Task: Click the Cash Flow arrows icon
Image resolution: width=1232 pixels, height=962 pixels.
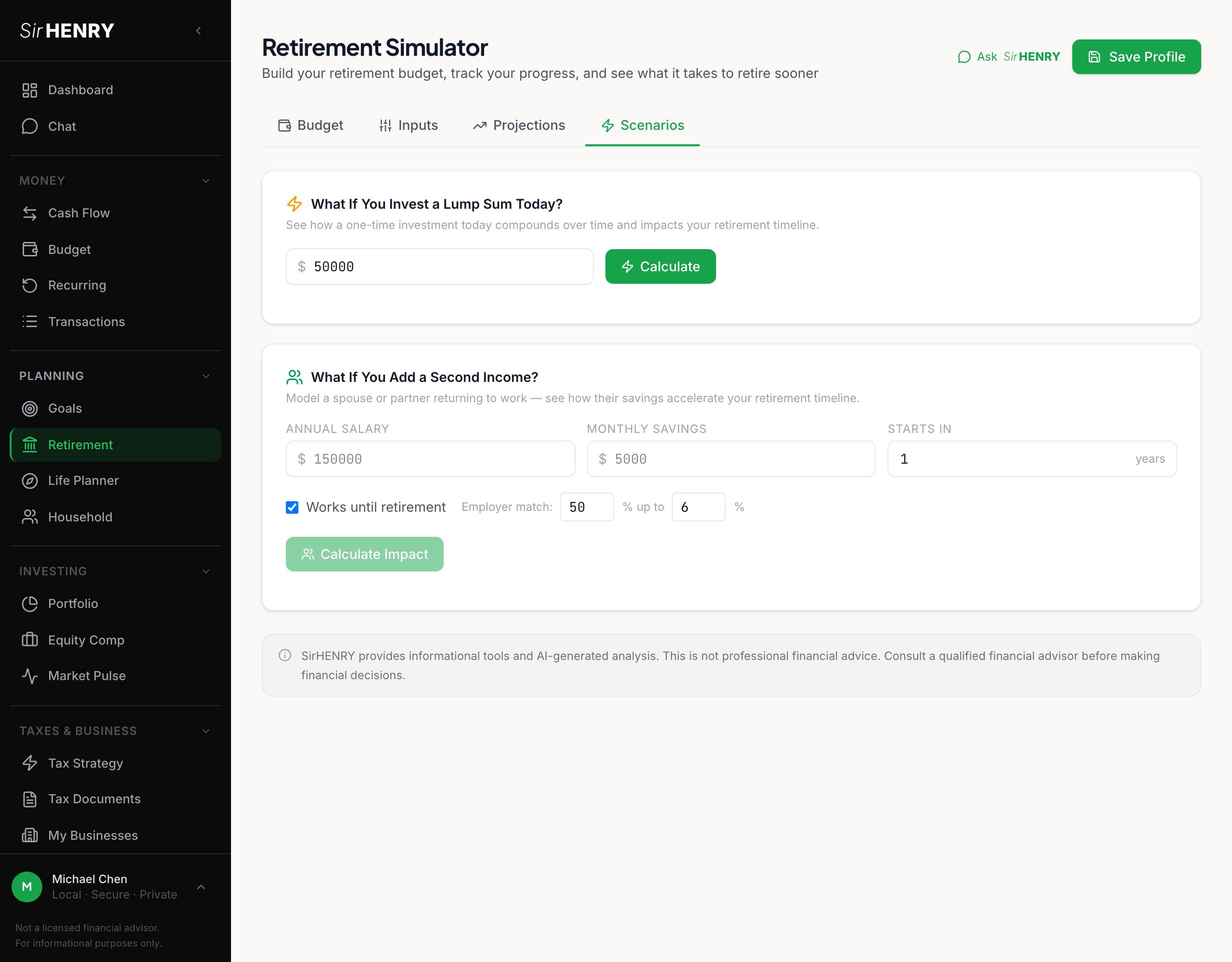Action: point(29,213)
